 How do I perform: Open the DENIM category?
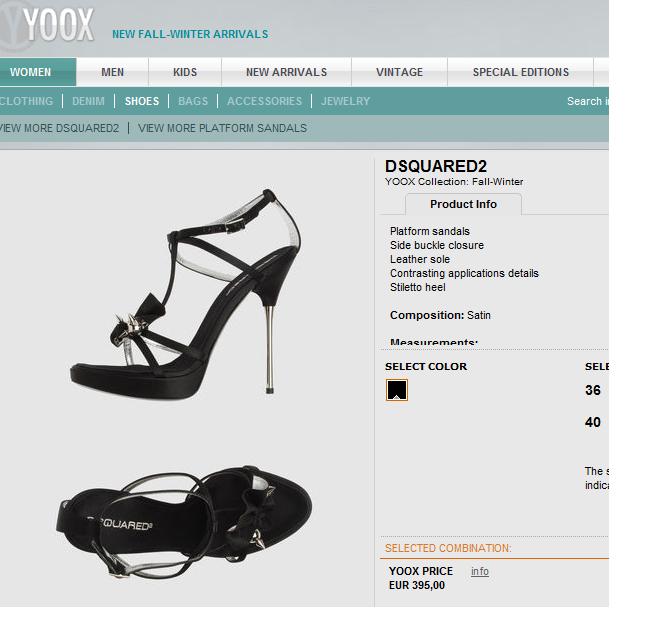[x=88, y=101]
